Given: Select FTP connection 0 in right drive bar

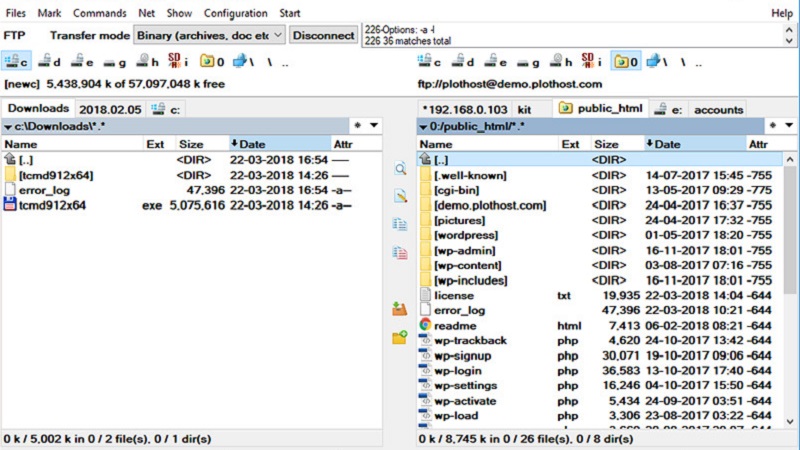Looking at the screenshot, I should click(x=625, y=62).
